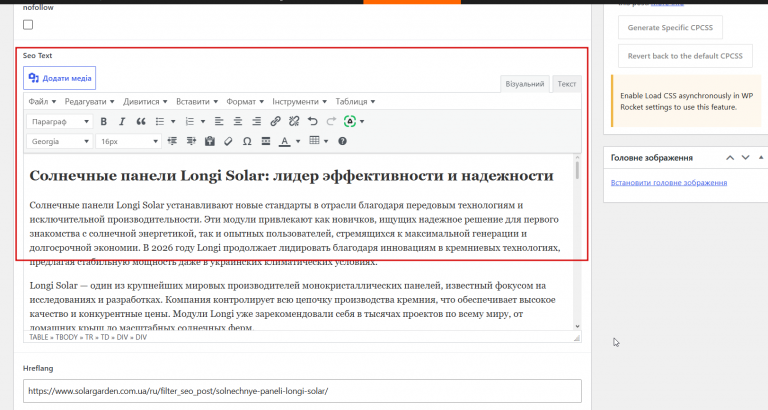The height and width of the screenshot is (410, 768).
Task: Insert a blockquote
Action: point(141,121)
